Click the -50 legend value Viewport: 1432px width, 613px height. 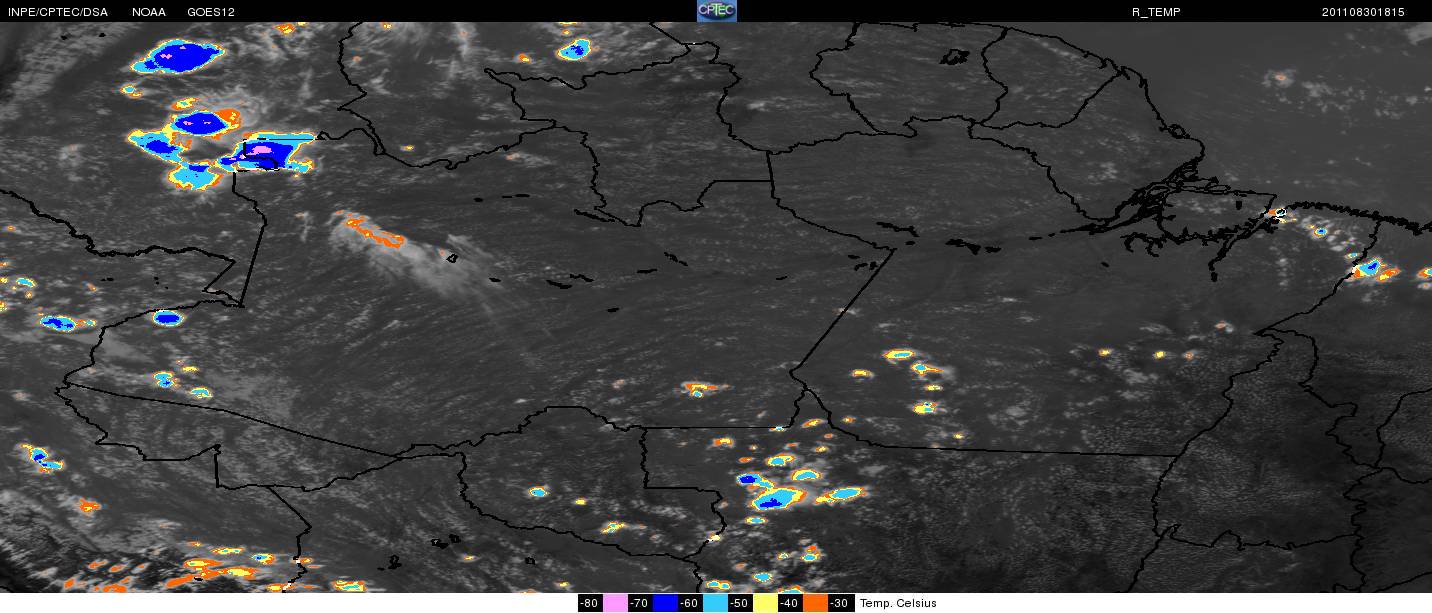point(739,603)
